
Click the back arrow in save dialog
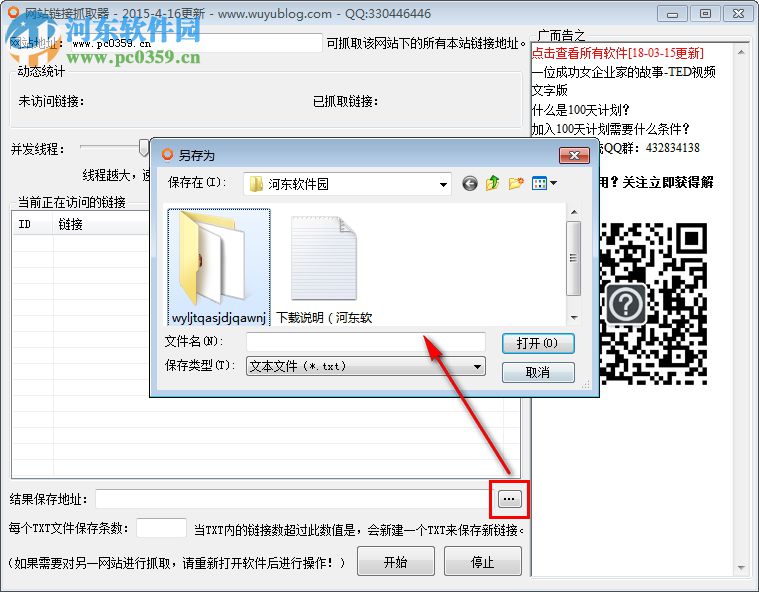[x=470, y=183]
